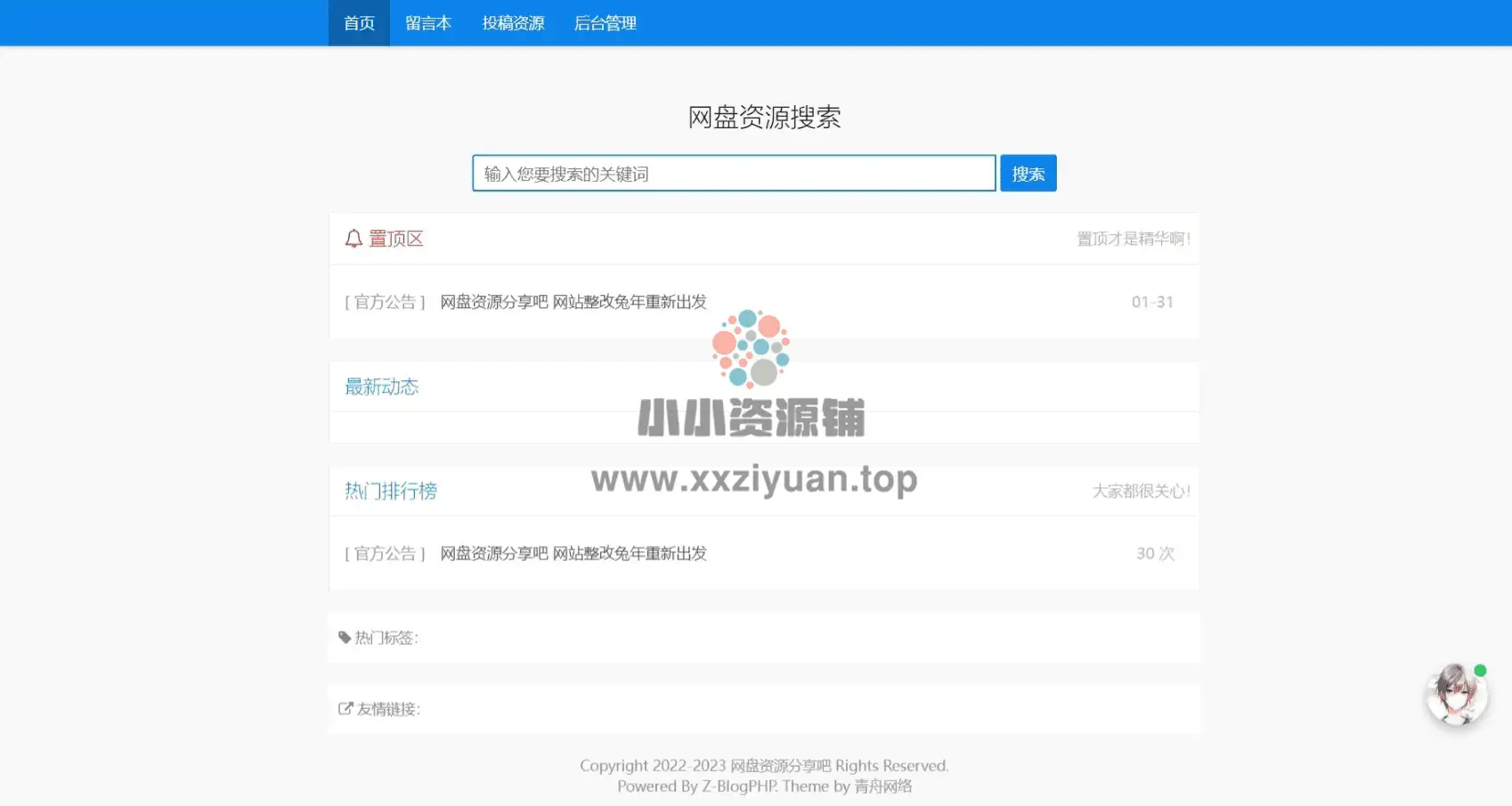Open the 后台管理 navigation item
This screenshot has height=806, width=1512.
click(x=606, y=23)
